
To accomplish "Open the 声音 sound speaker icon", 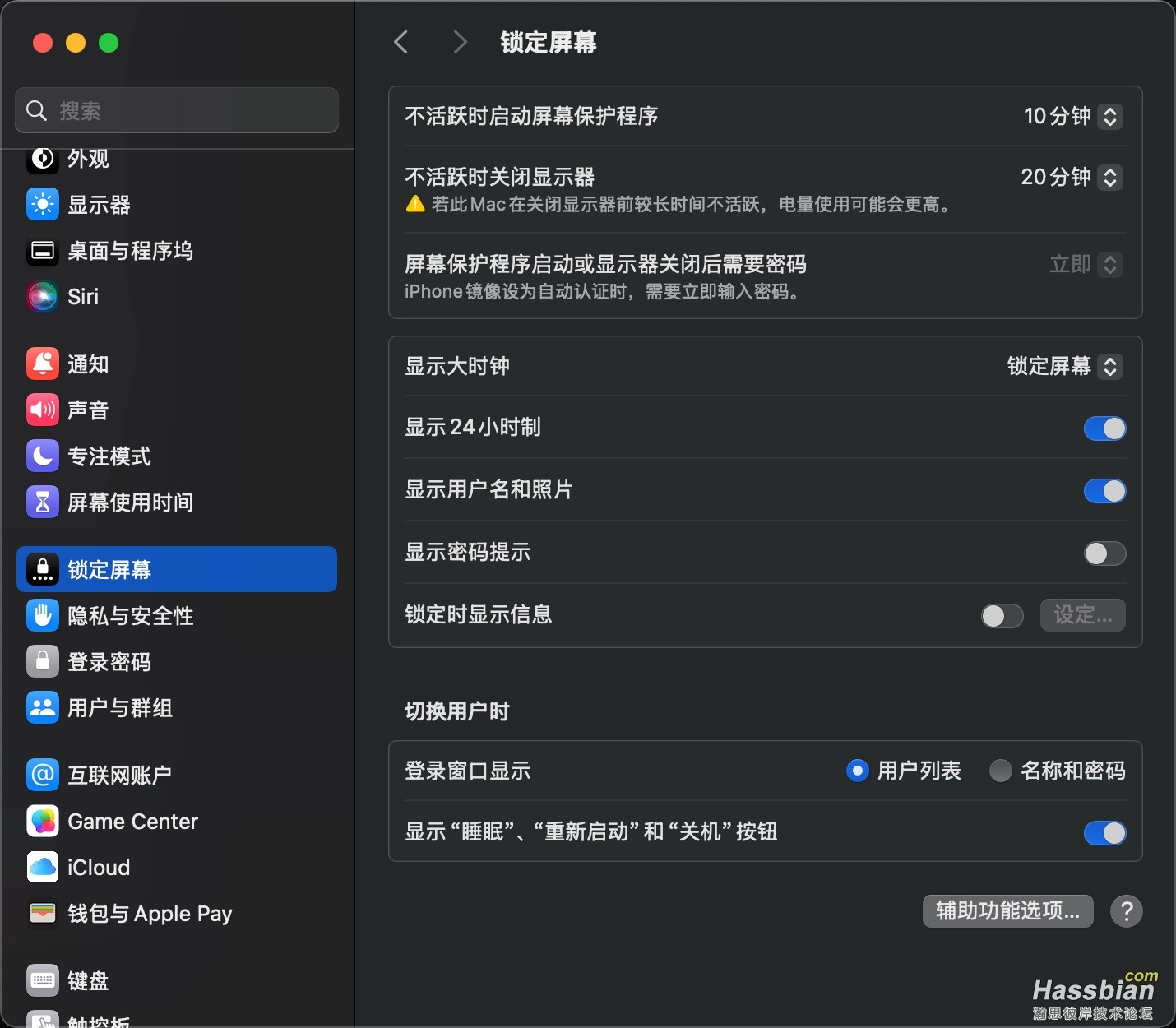I will point(43,410).
